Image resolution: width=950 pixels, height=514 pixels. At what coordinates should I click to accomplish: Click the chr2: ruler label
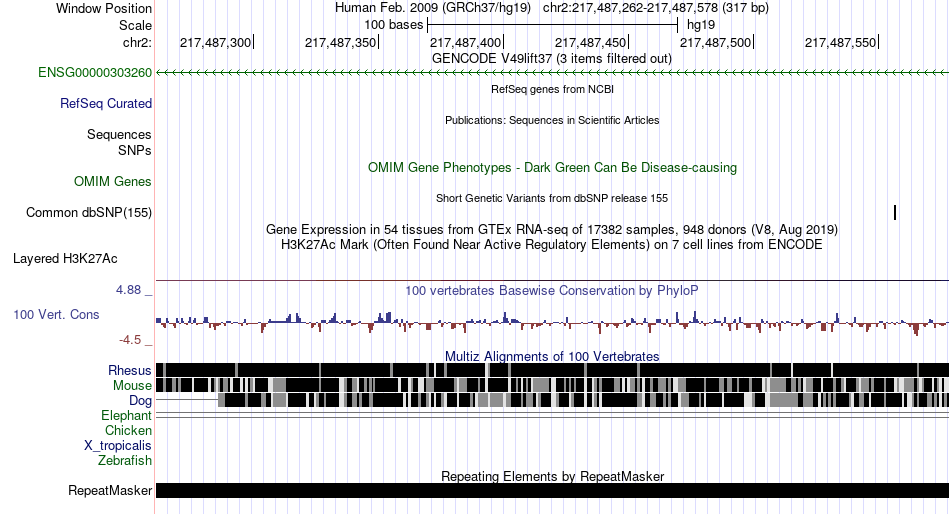click(137, 42)
